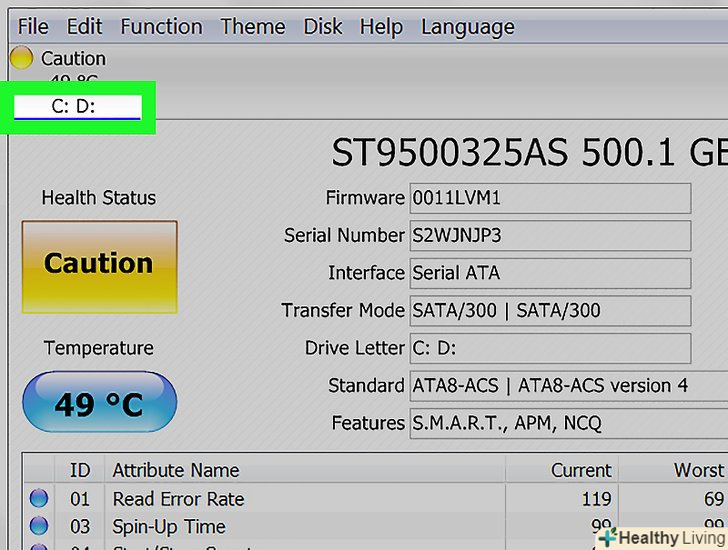The image size is (728, 550).
Task: Click the Interface field showing Serial ATA
Action: 550,273
